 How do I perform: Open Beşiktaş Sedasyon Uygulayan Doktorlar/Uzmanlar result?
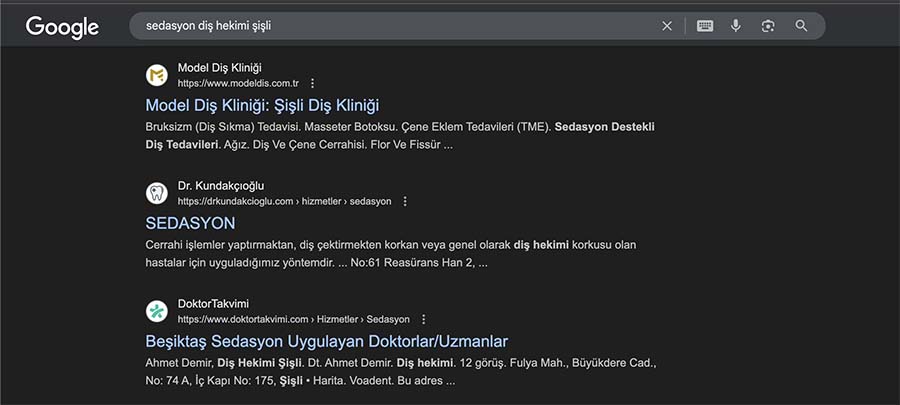click(327, 341)
